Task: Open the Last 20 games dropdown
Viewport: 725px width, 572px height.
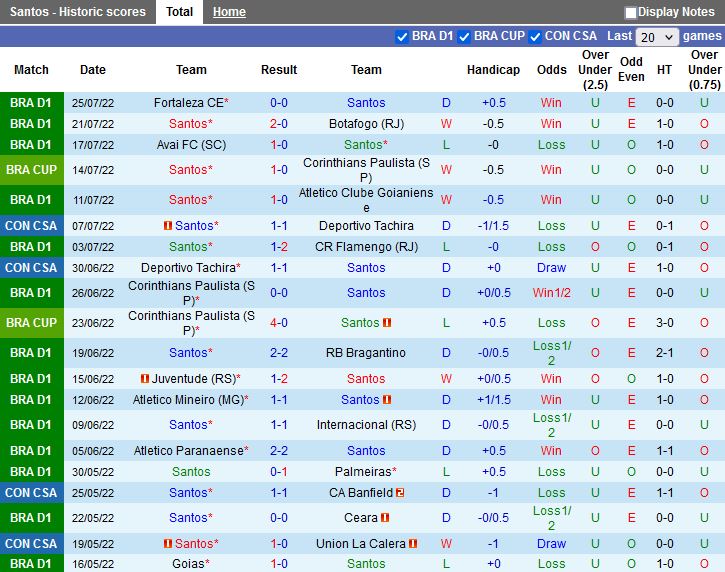Action: coord(657,37)
